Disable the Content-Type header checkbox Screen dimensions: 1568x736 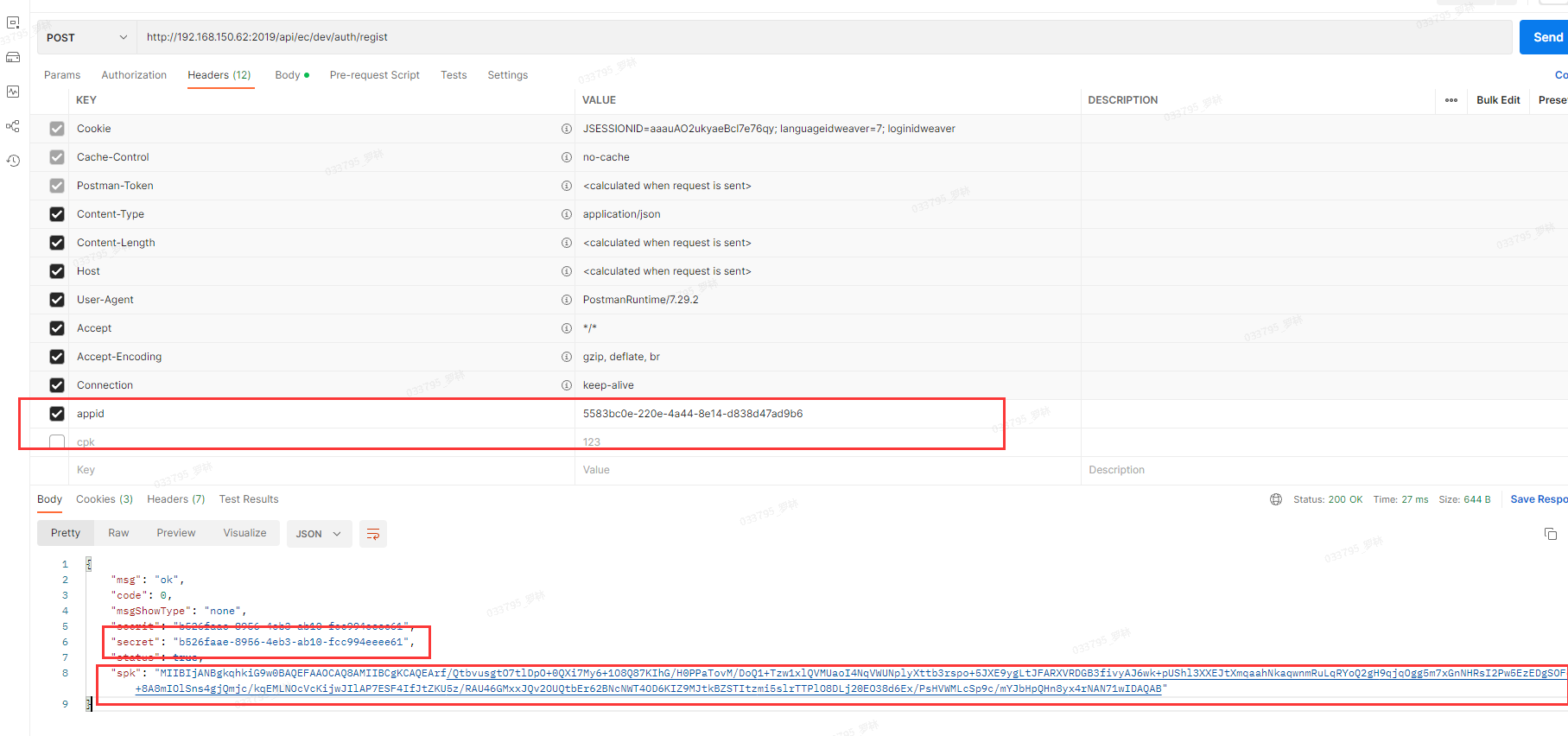pyautogui.click(x=57, y=214)
